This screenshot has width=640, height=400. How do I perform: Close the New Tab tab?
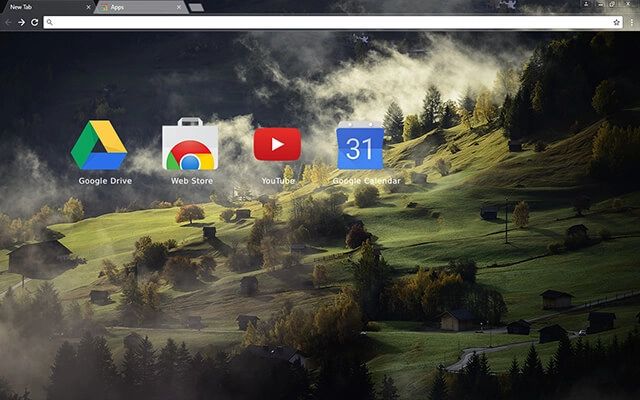pyautogui.click(x=89, y=7)
